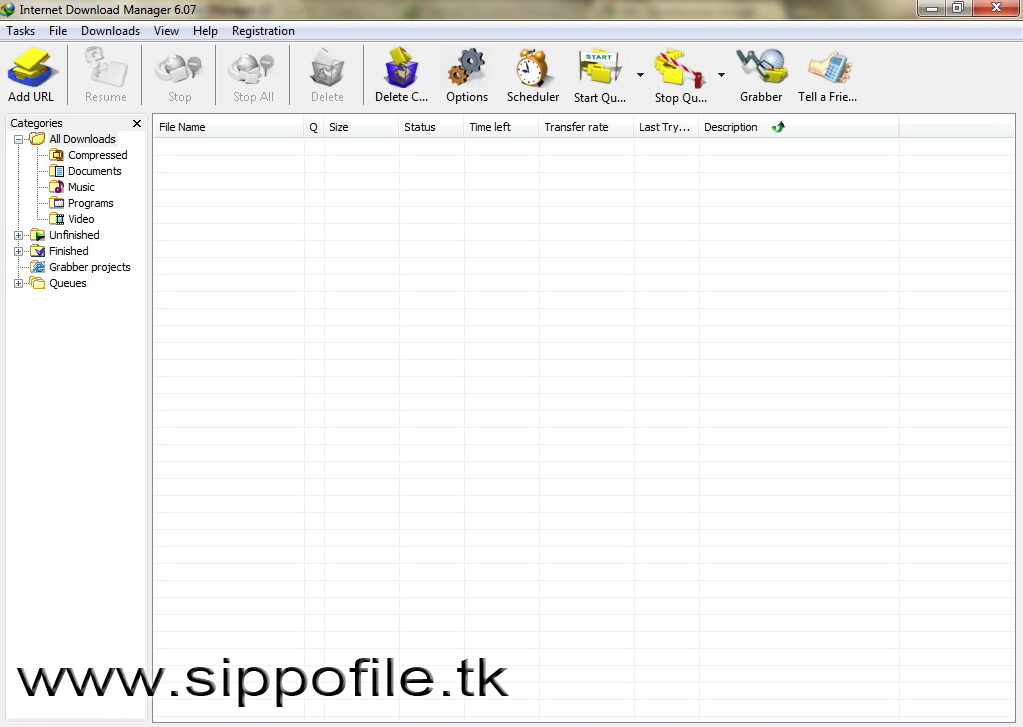Sort by Transfer rate column header
The width and height of the screenshot is (1023, 727).
coord(586,127)
